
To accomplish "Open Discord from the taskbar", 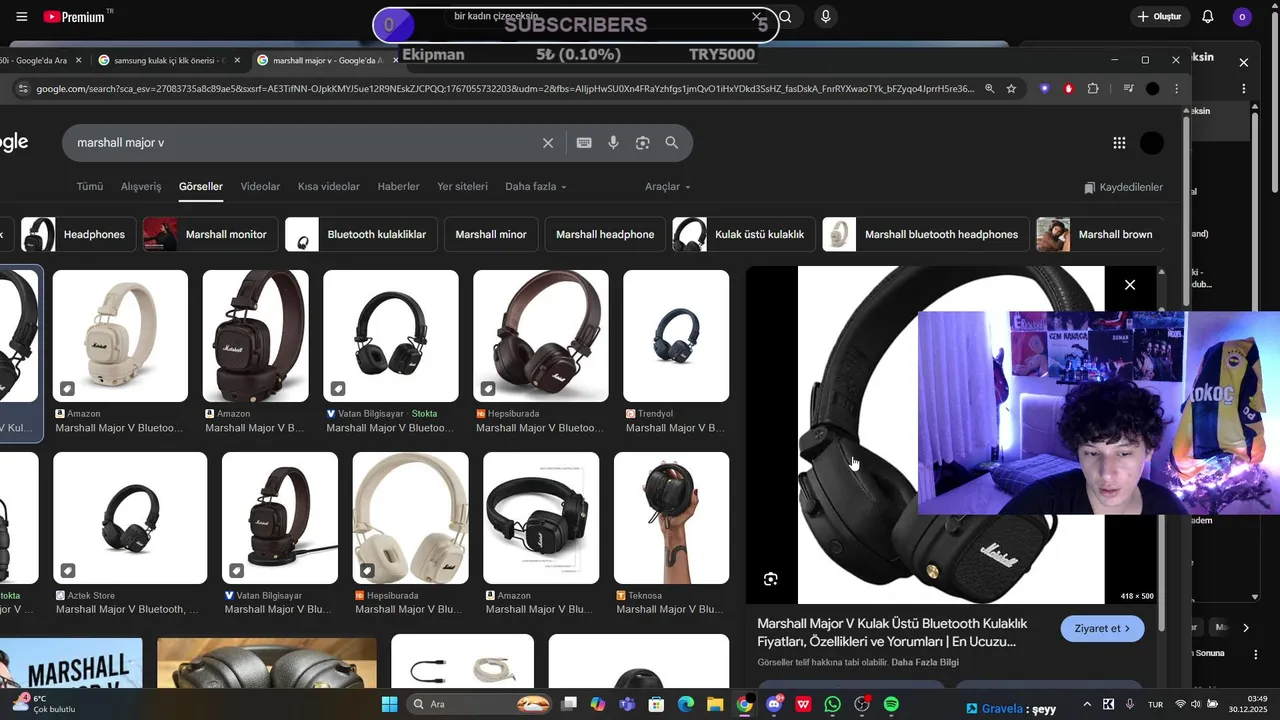I will [x=774, y=704].
